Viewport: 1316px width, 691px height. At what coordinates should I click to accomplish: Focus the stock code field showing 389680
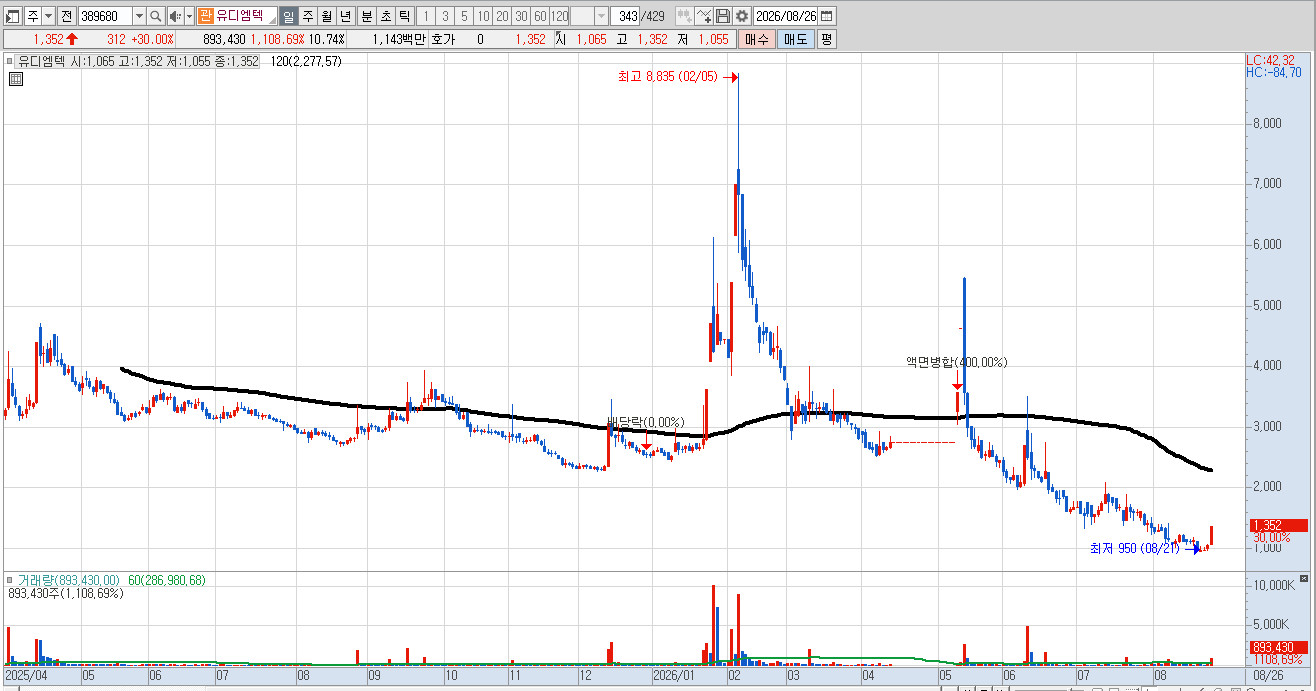point(104,16)
